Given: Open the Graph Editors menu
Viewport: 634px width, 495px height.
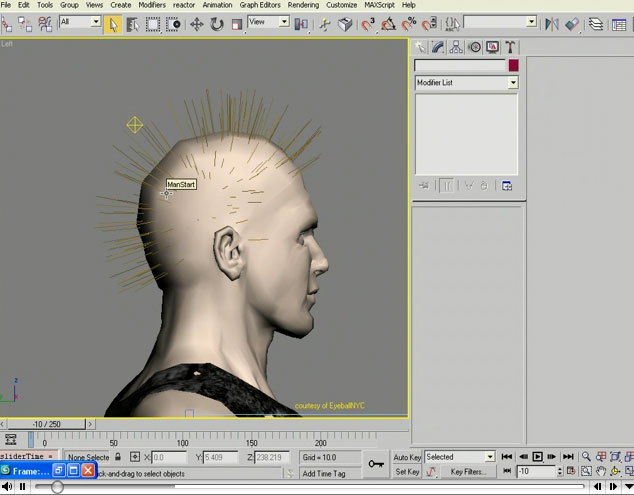Looking at the screenshot, I should [260, 5].
